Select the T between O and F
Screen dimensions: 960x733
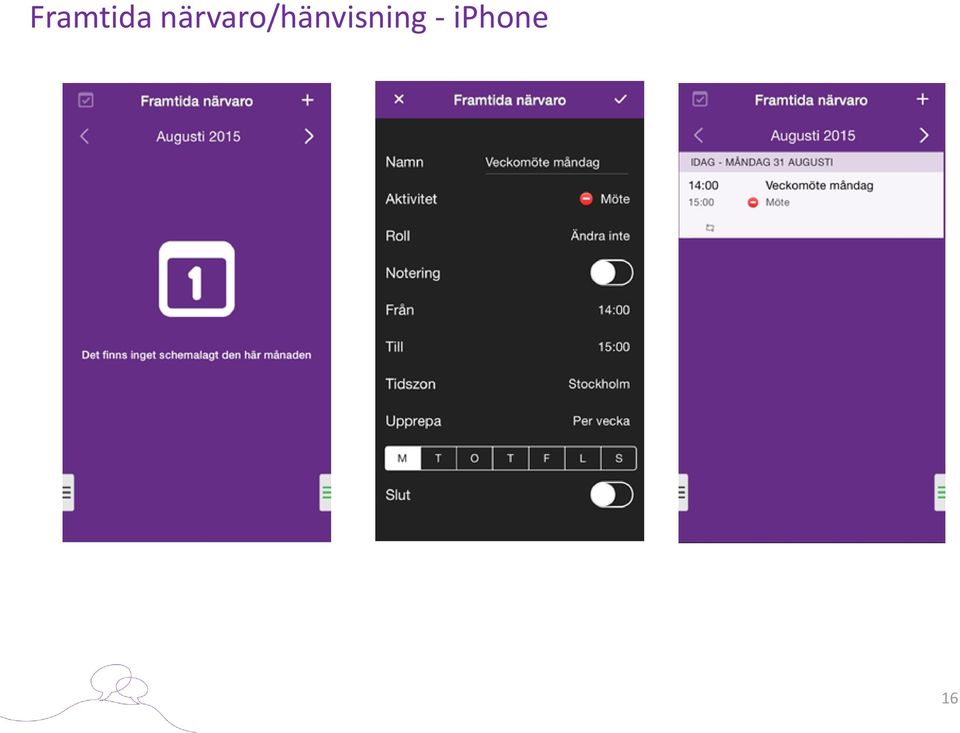coord(510,458)
